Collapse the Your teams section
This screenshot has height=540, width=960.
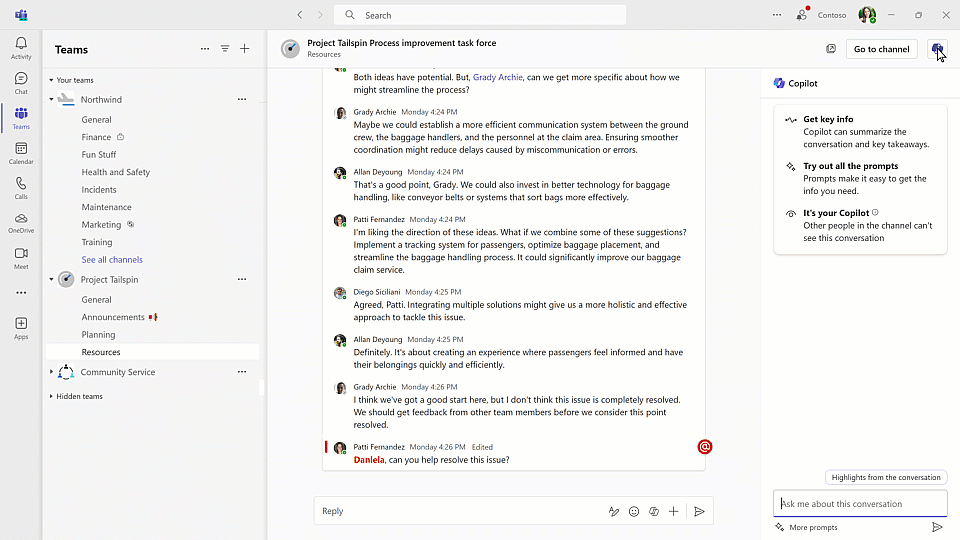tap(51, 80)
